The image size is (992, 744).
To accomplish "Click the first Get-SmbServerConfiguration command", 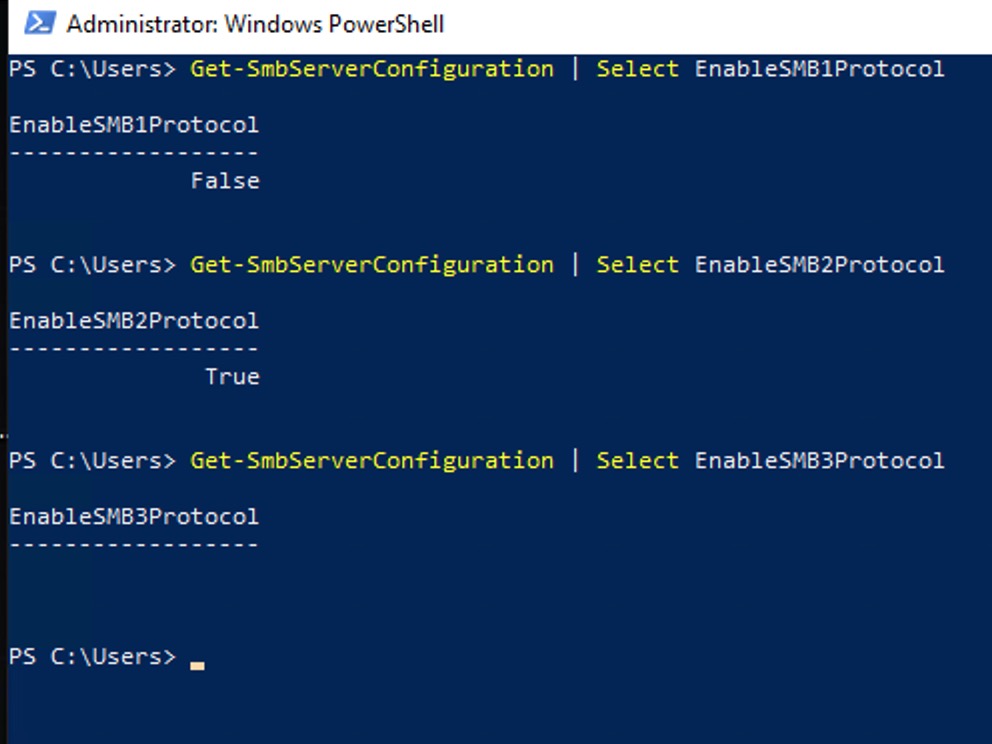I will (371, 69).
